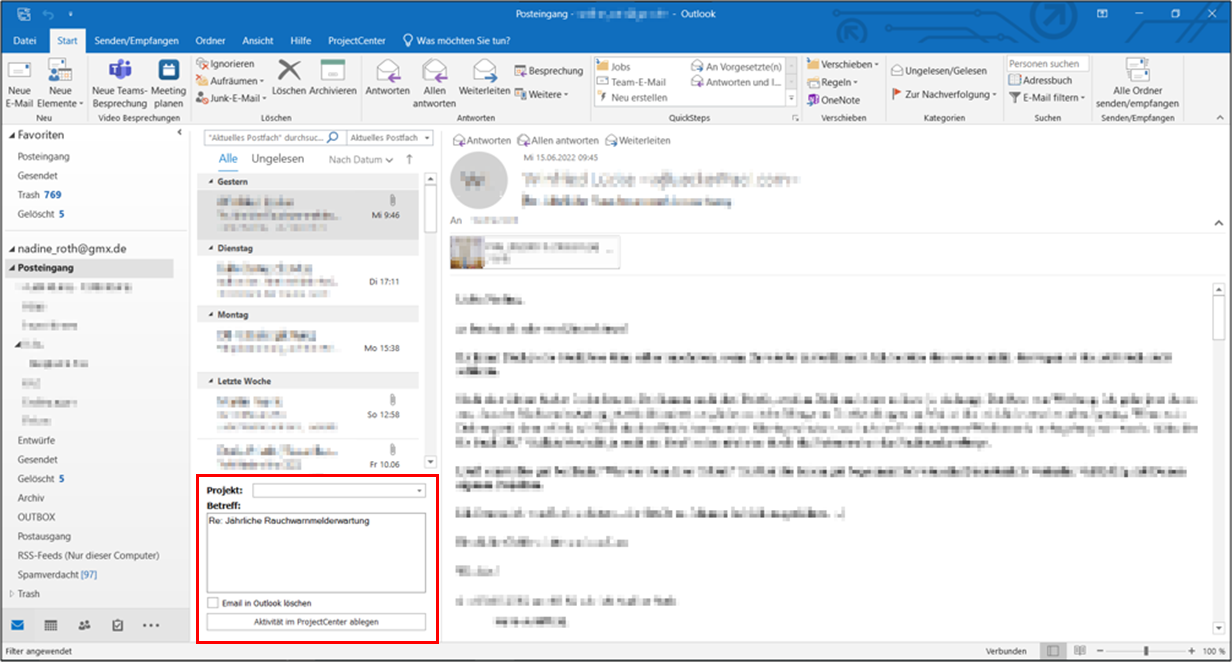Open Adressbuch from the ribbon

click(1040, 80)
